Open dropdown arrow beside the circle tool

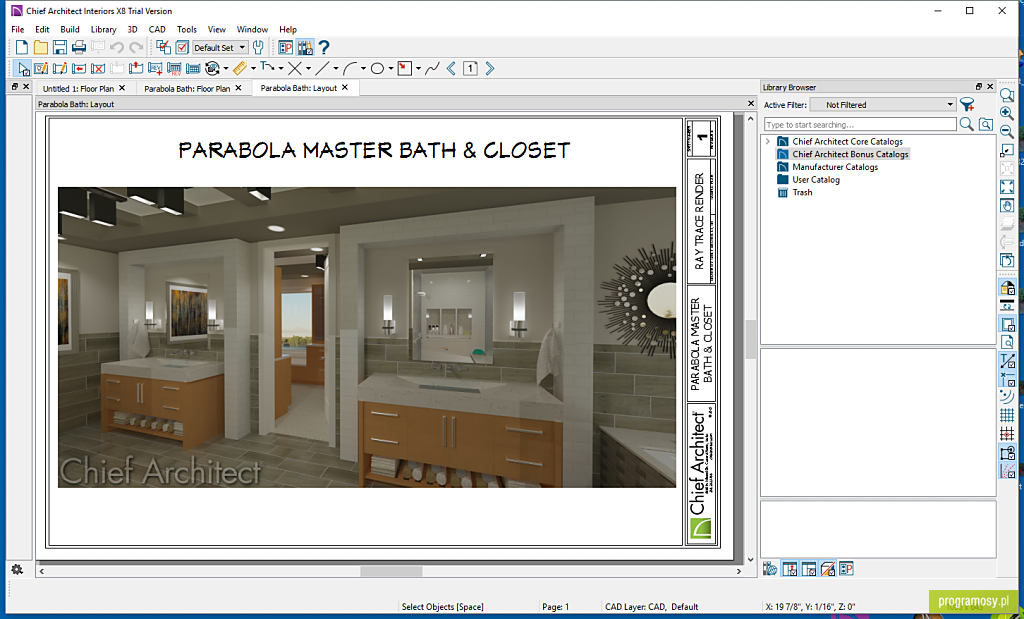pos(391,68)
